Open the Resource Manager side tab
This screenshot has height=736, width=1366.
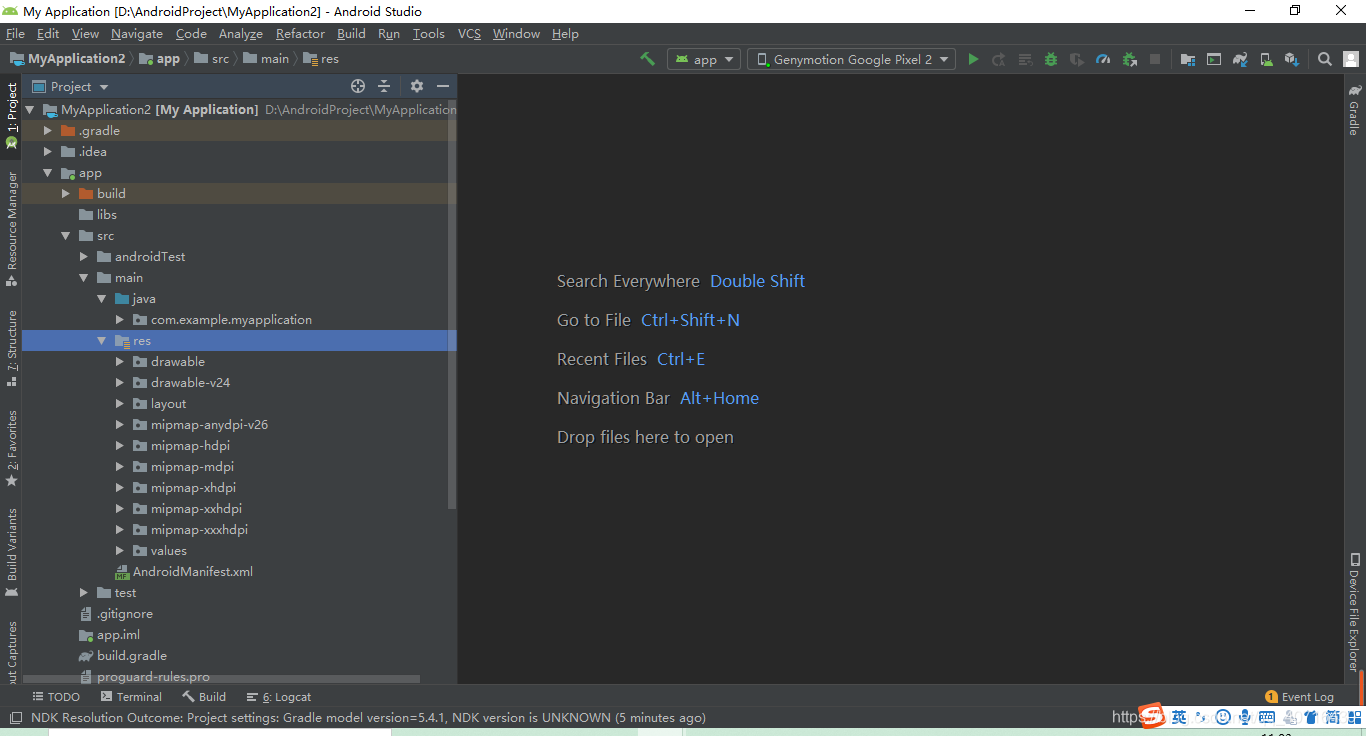[x=12, y=228]
